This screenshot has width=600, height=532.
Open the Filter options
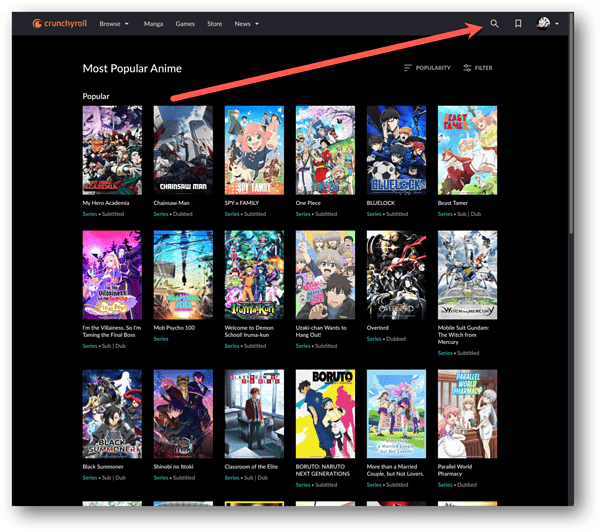478,68
